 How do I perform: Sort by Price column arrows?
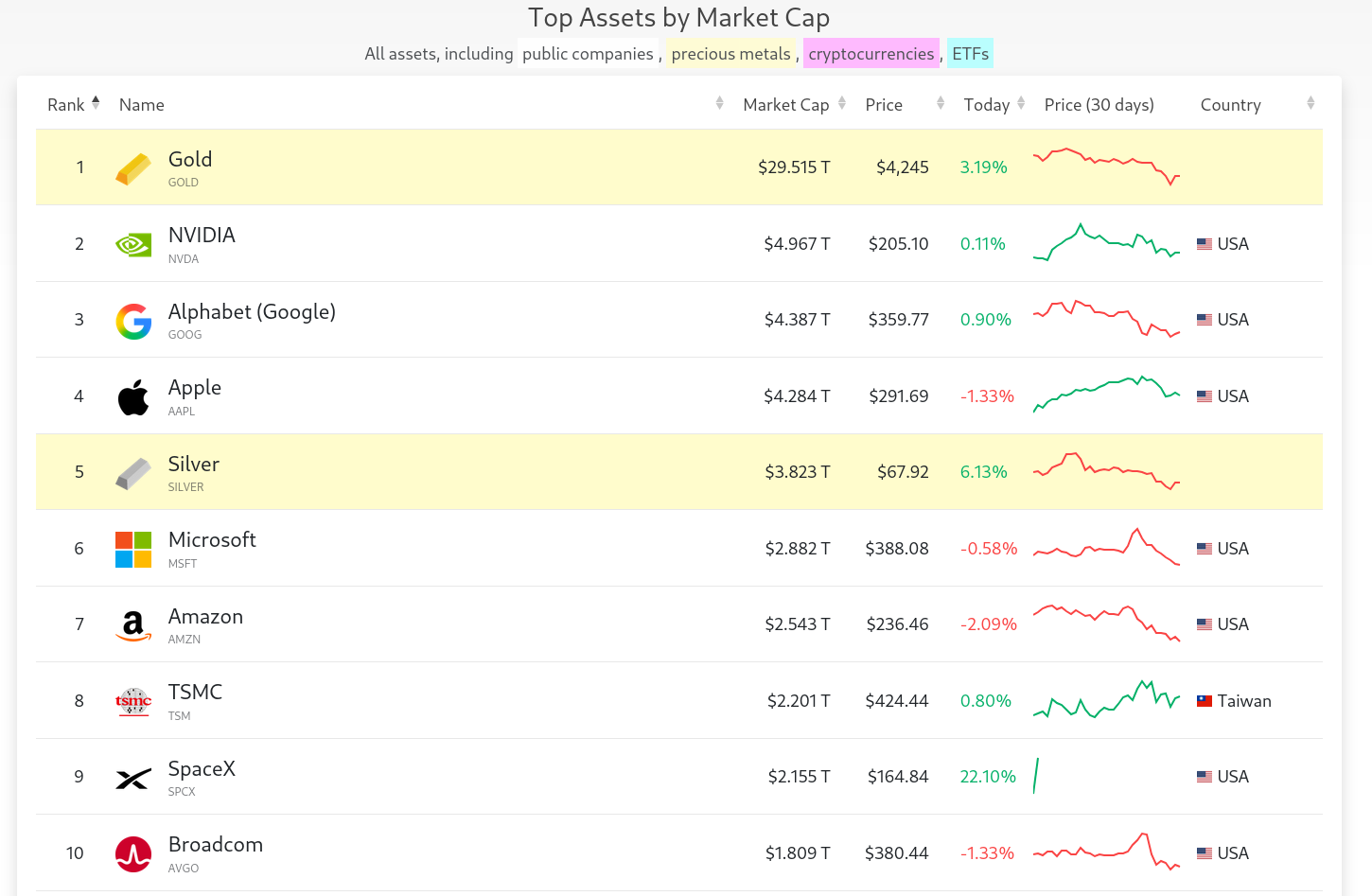941,103
